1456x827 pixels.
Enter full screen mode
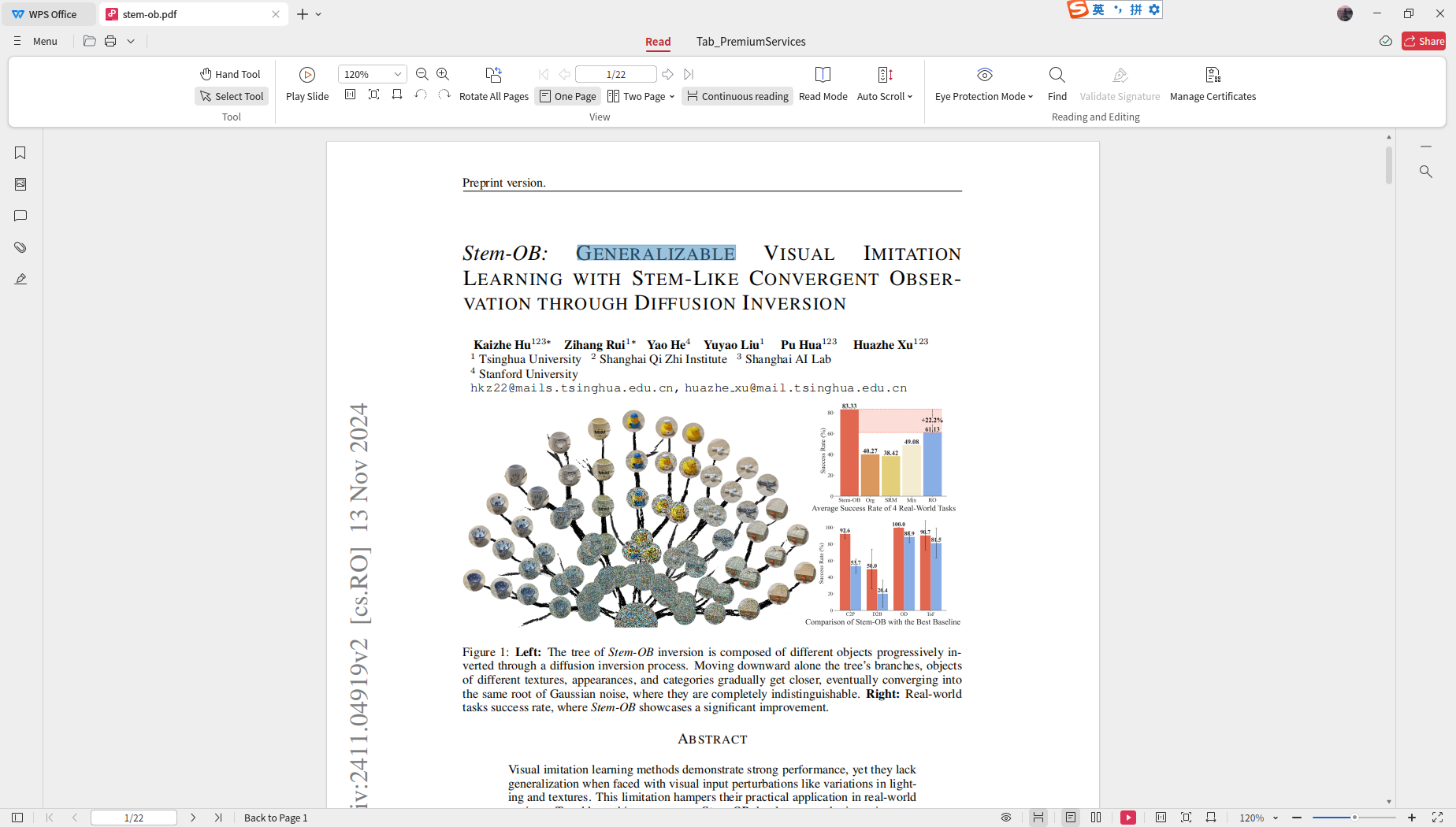[x=1437, y=818]
